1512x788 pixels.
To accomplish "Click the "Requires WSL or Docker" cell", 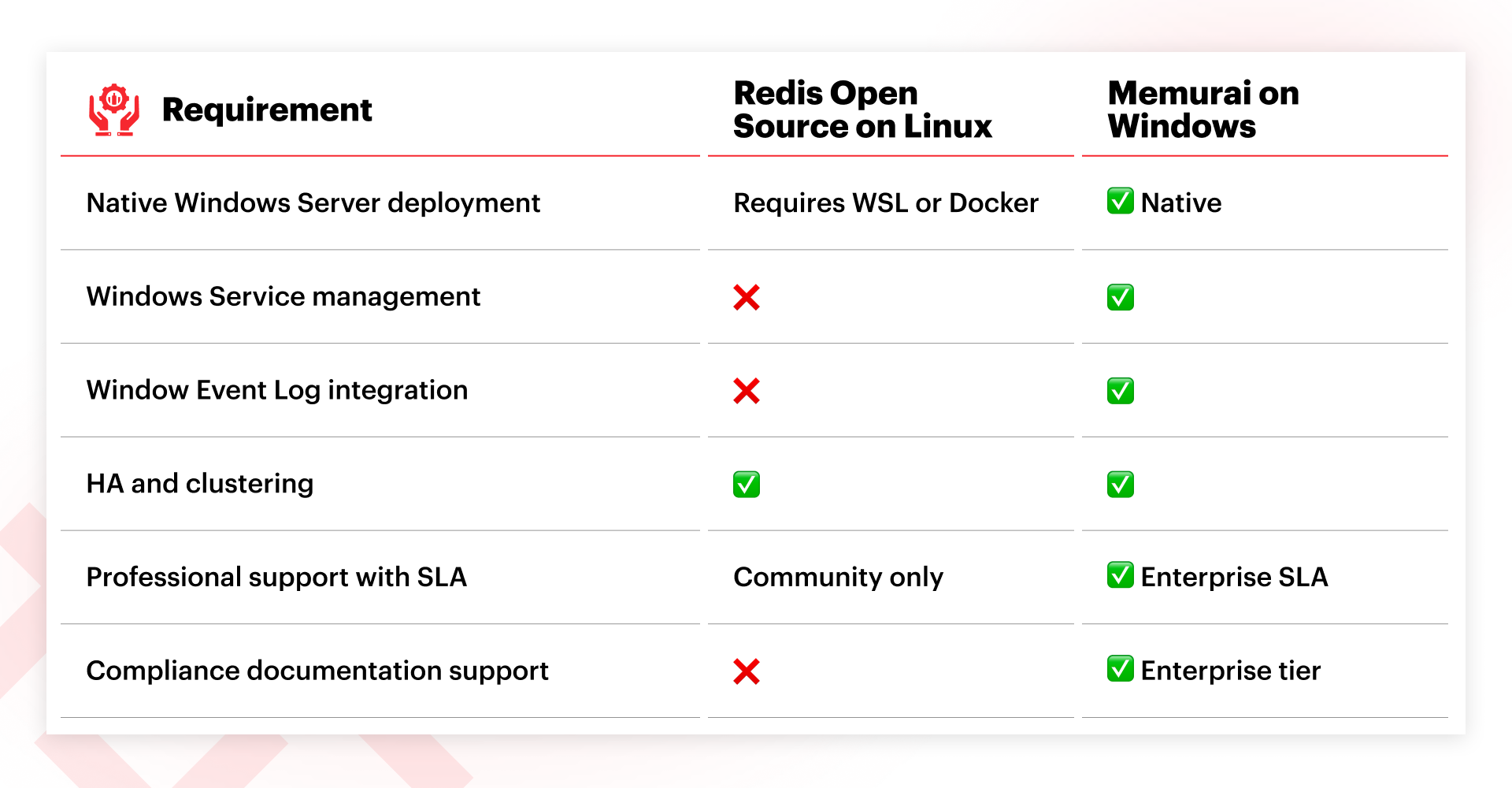I will coord(886,203).
